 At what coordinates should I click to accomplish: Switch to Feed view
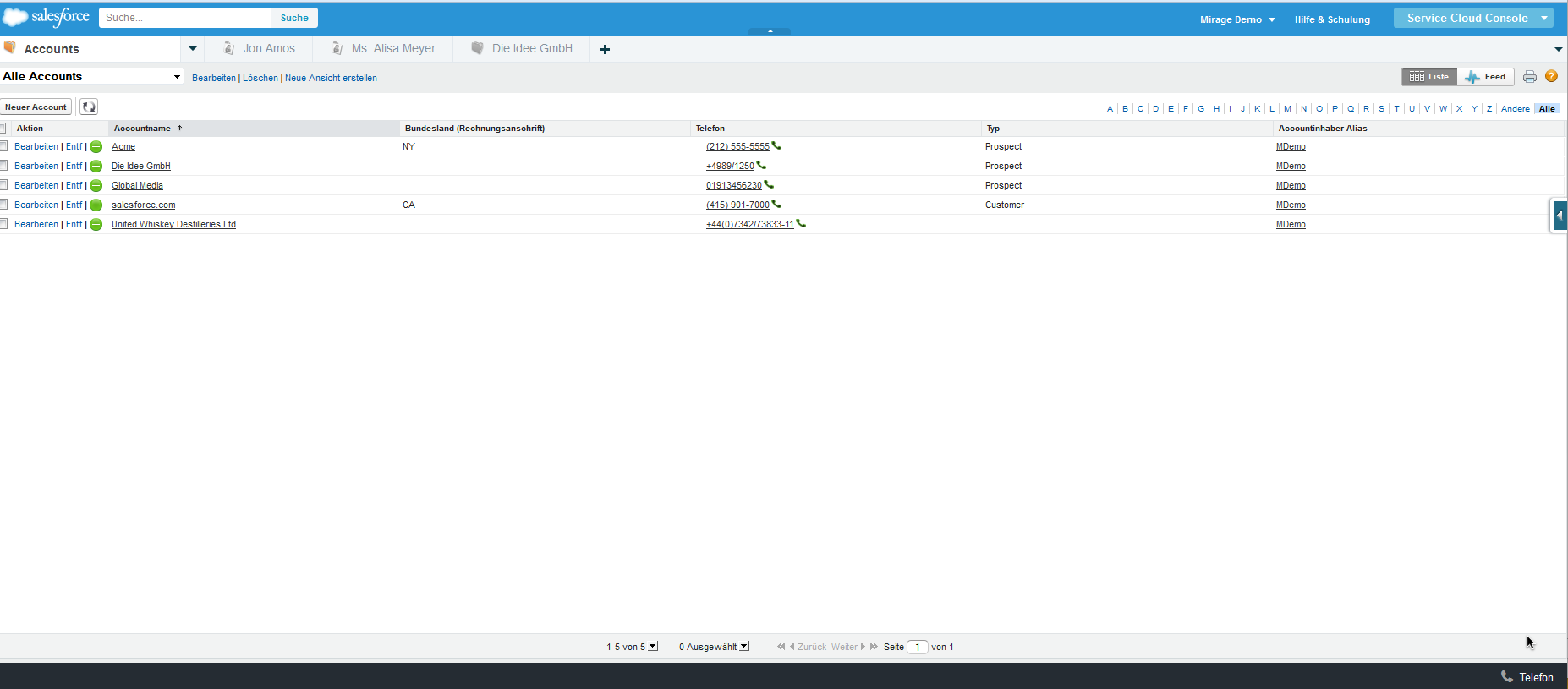[1485, 77]
